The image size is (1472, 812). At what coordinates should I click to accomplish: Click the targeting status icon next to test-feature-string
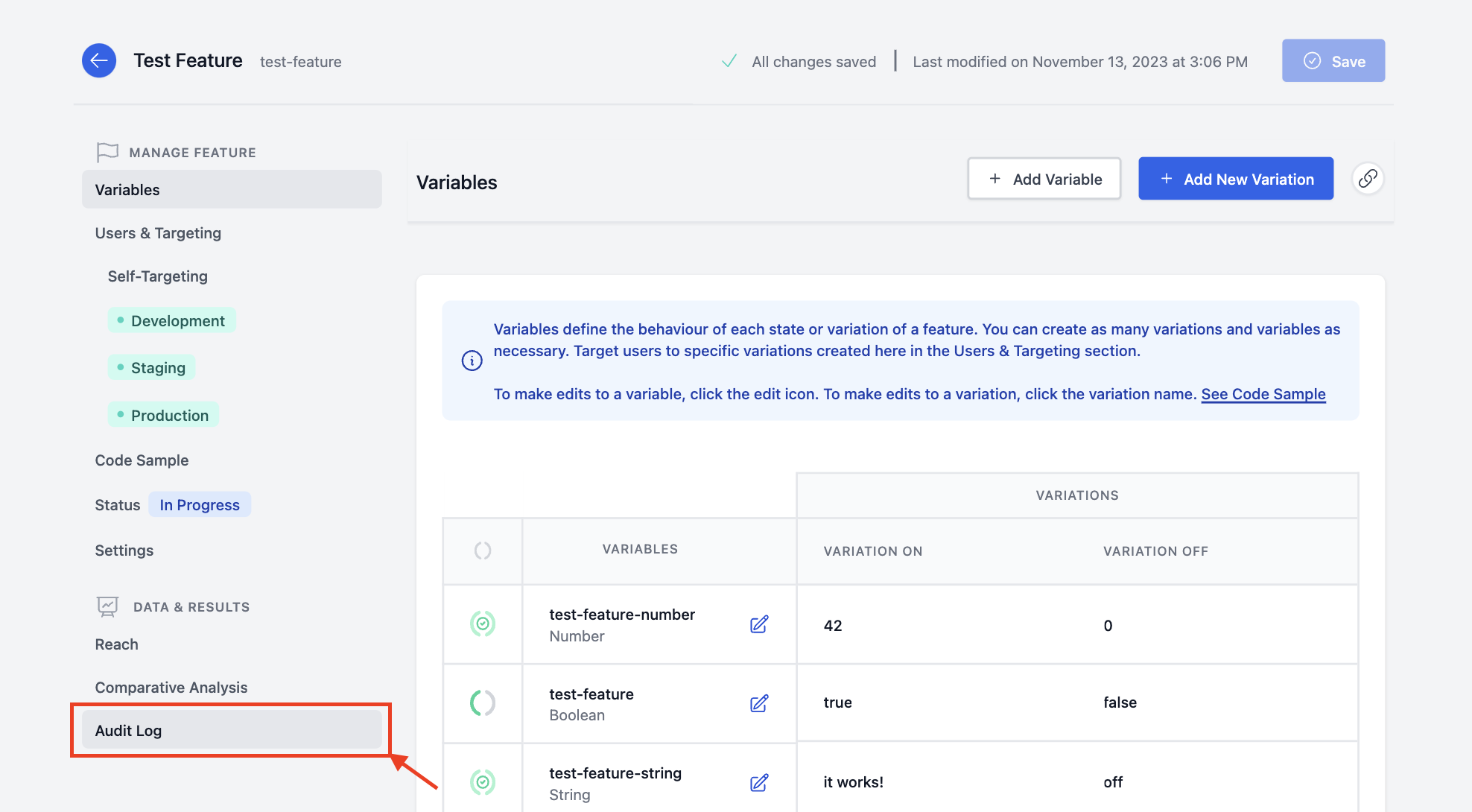point(483,782)
